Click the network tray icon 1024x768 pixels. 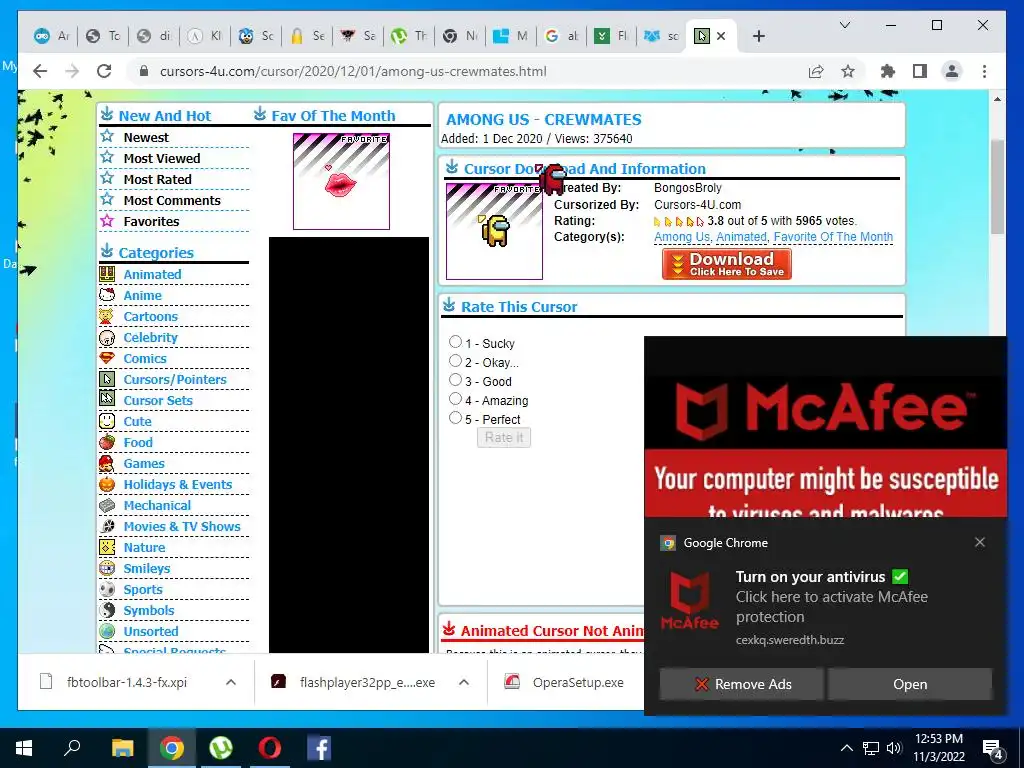click(x=871, y=748)
